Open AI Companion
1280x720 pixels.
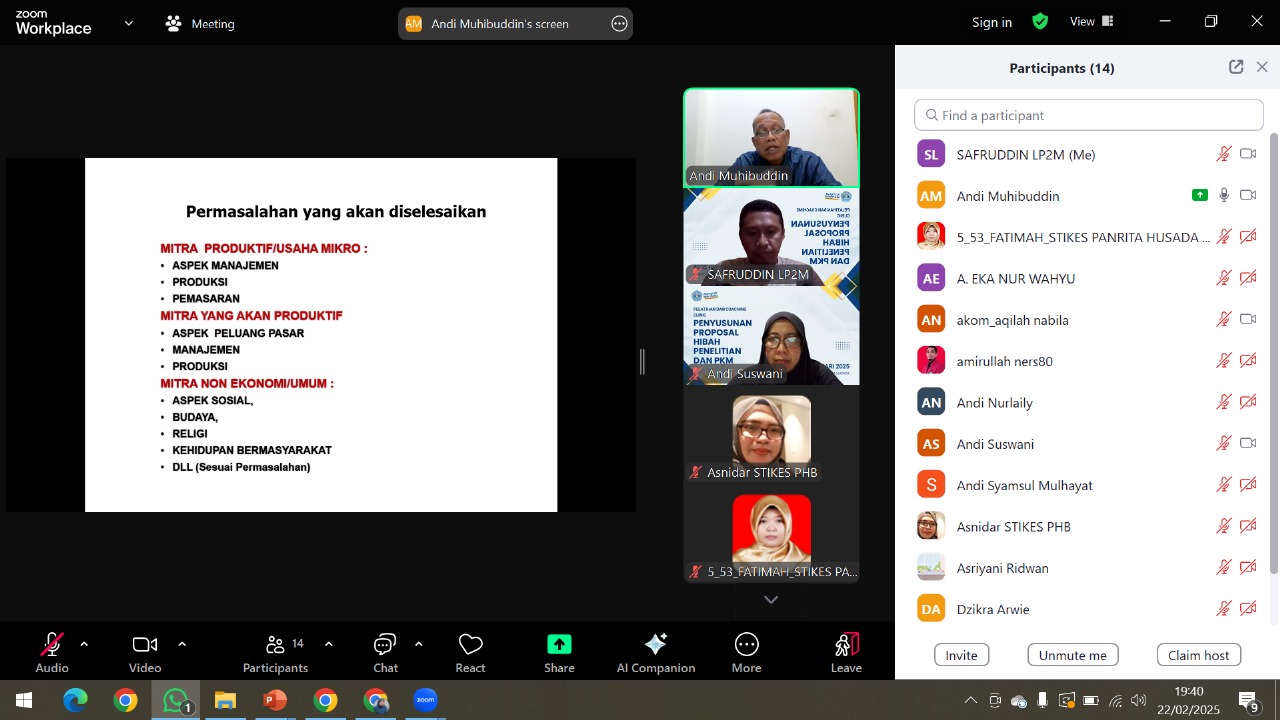[656, 645]
